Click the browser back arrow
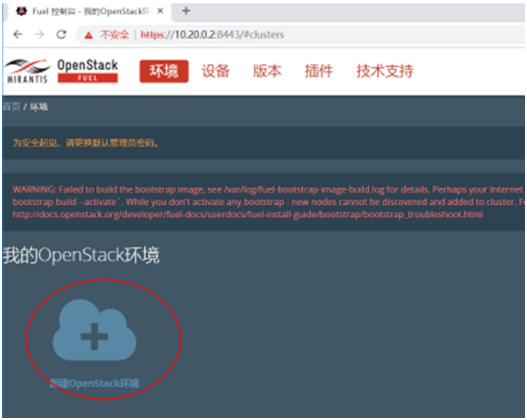The width and height of the screenshot is (527, 420). coord(18,34)
